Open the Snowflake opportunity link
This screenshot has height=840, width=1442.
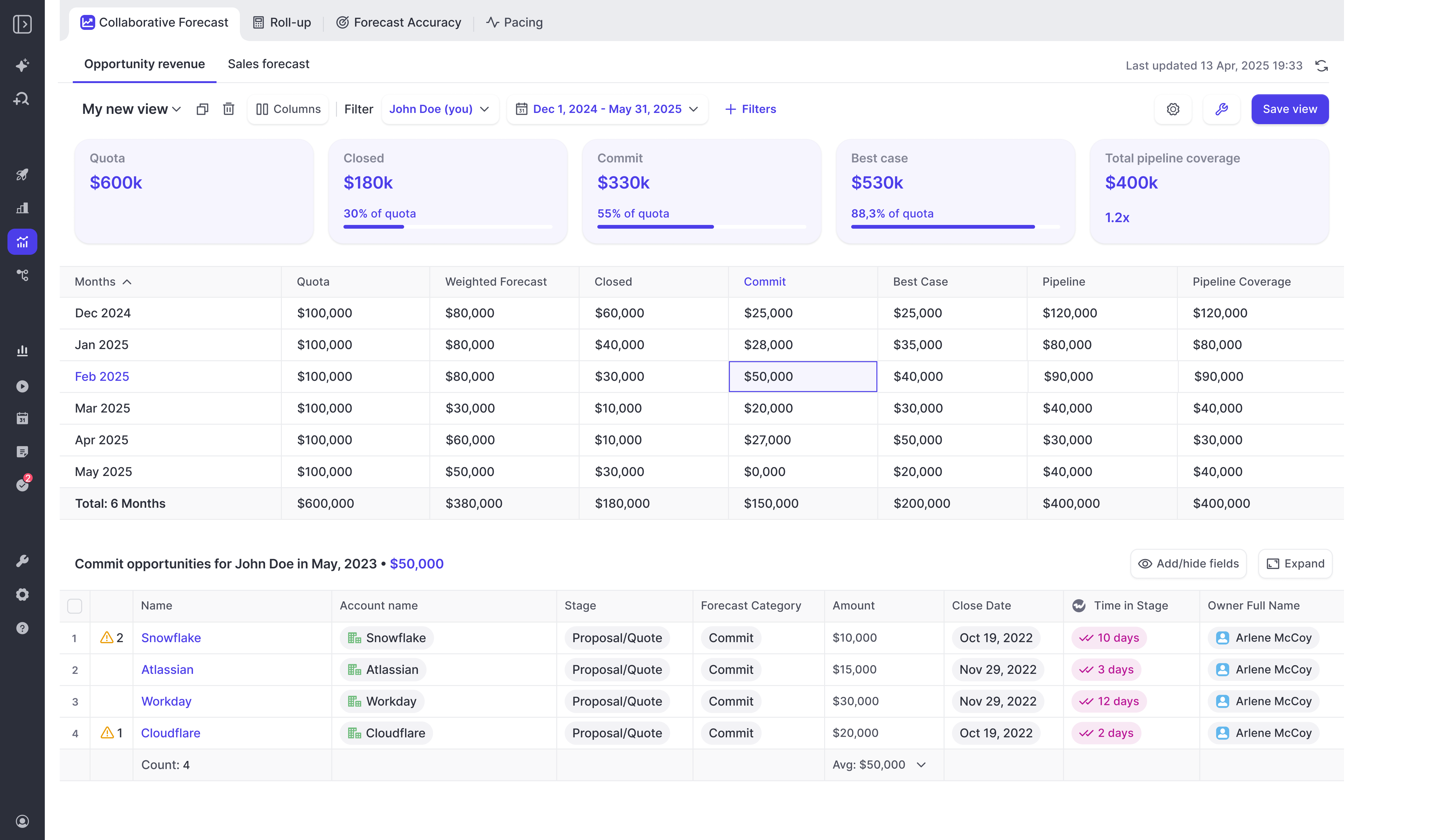[x=170, y=637]
